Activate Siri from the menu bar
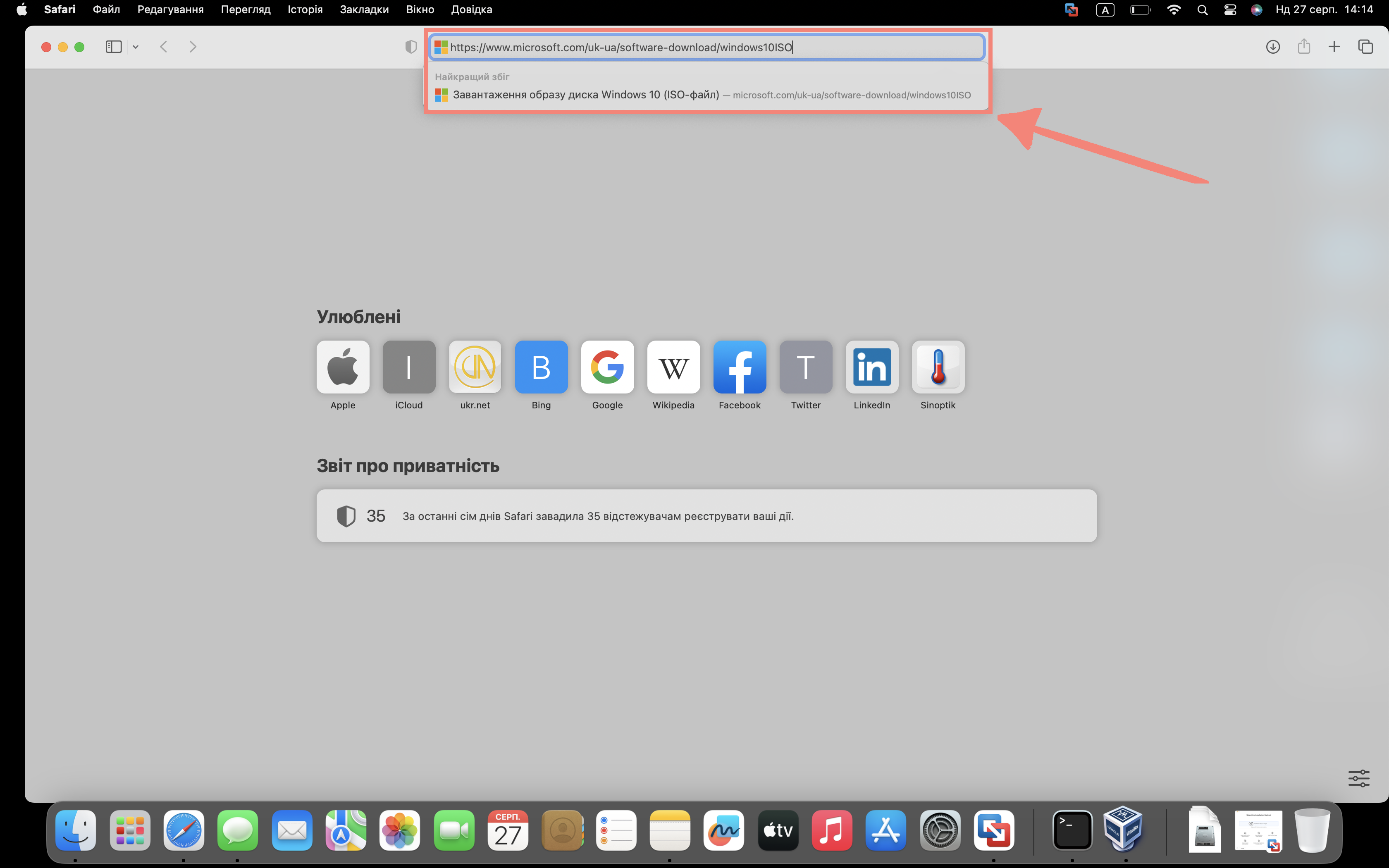This screenshot has height=868, width=1389. pos(1256,10)
